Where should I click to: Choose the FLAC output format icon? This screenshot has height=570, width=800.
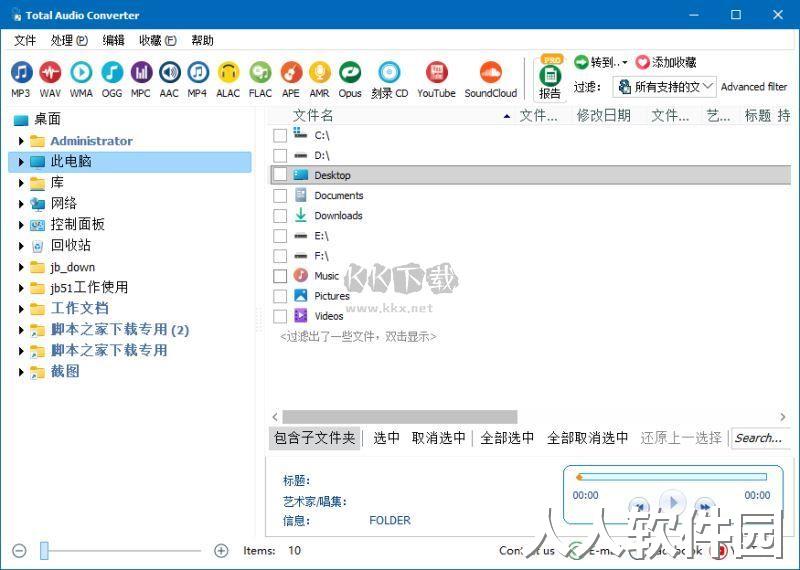click(260, 79)
